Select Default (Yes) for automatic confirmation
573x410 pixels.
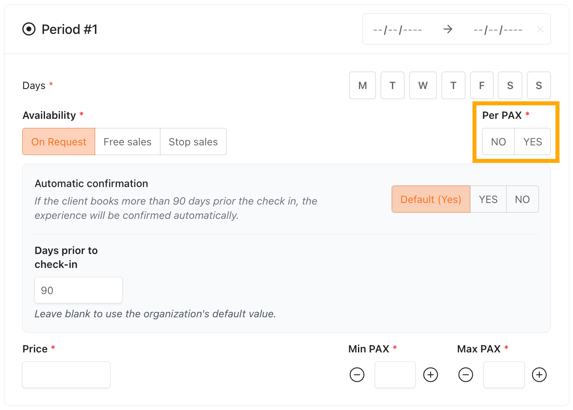(431, 199)
